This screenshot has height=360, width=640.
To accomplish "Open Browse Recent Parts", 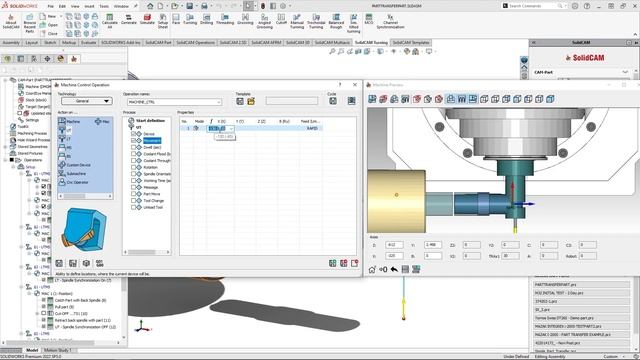I will [x=30, y=23].
